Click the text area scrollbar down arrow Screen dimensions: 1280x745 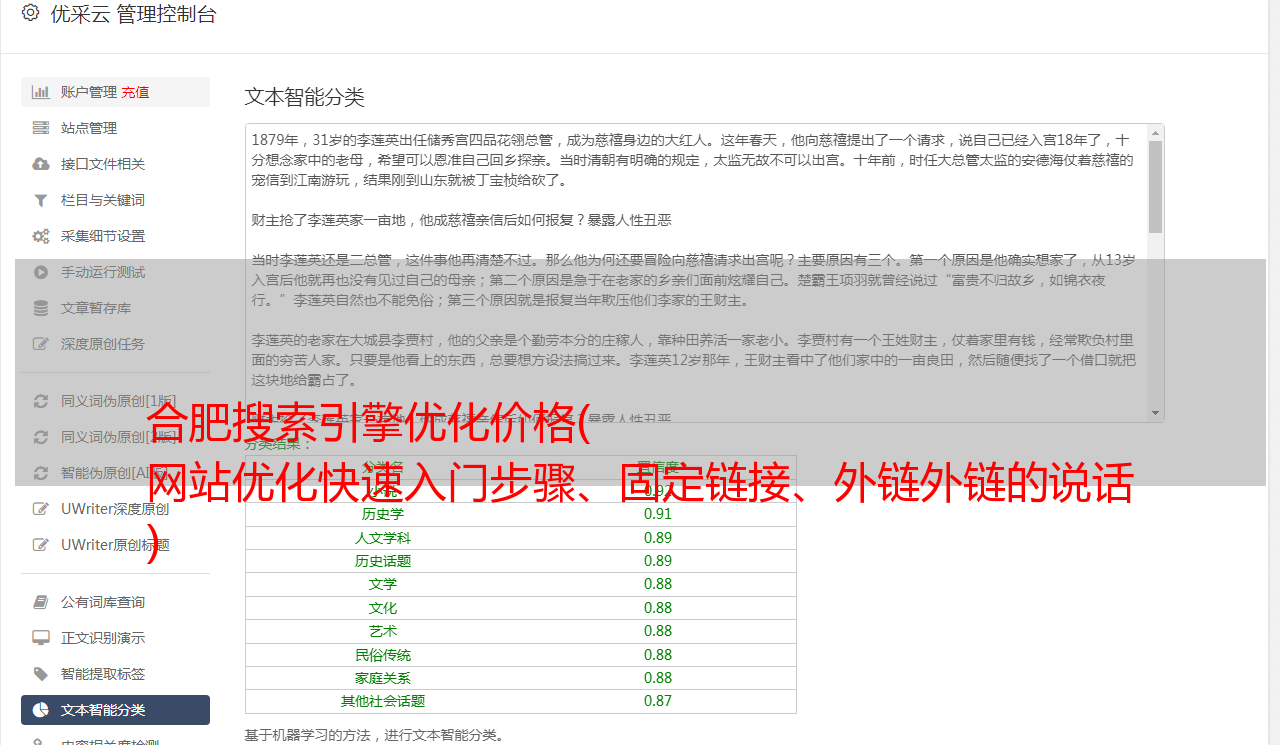[1155, 413]
